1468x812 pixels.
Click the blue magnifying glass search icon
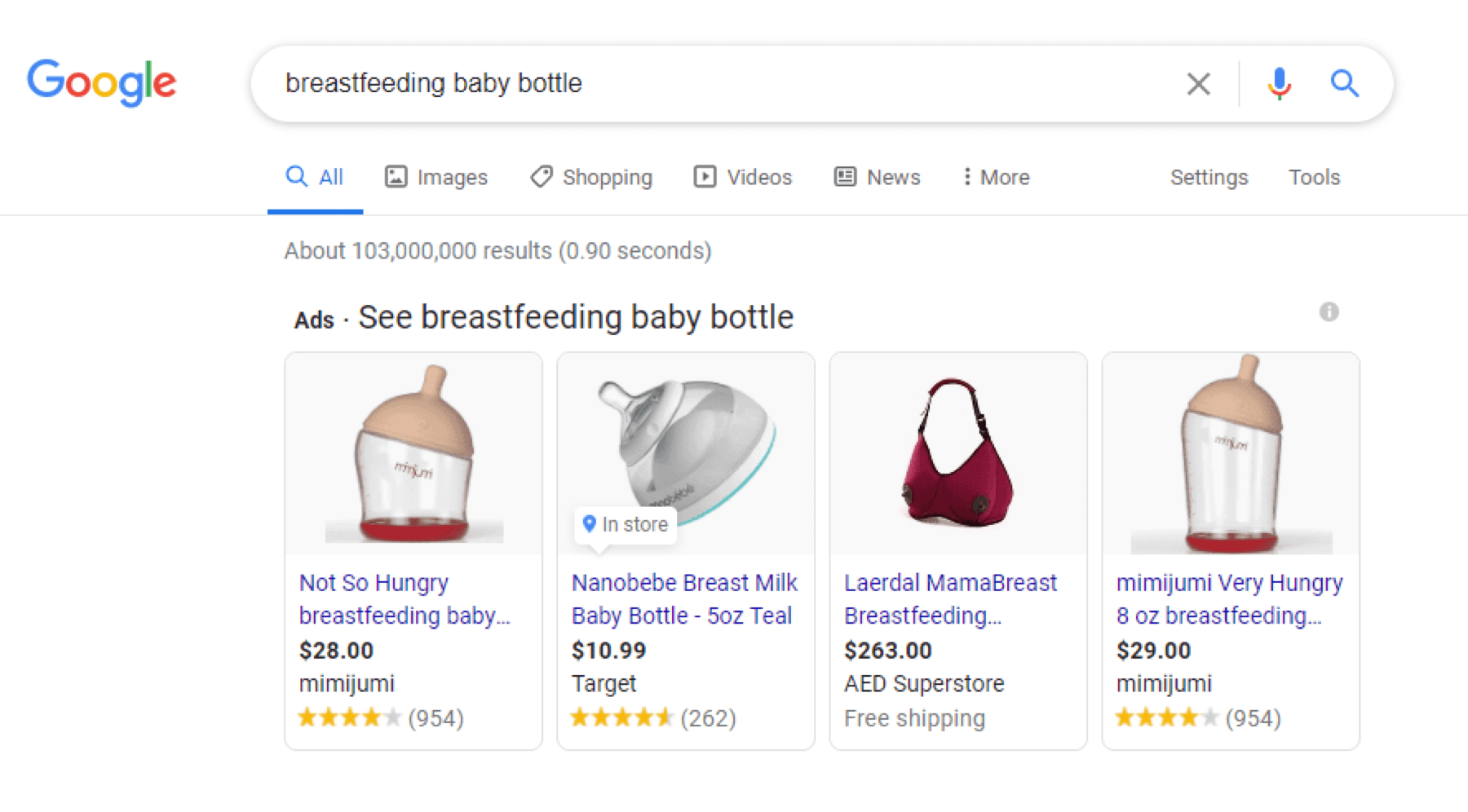pos(1344,83)
